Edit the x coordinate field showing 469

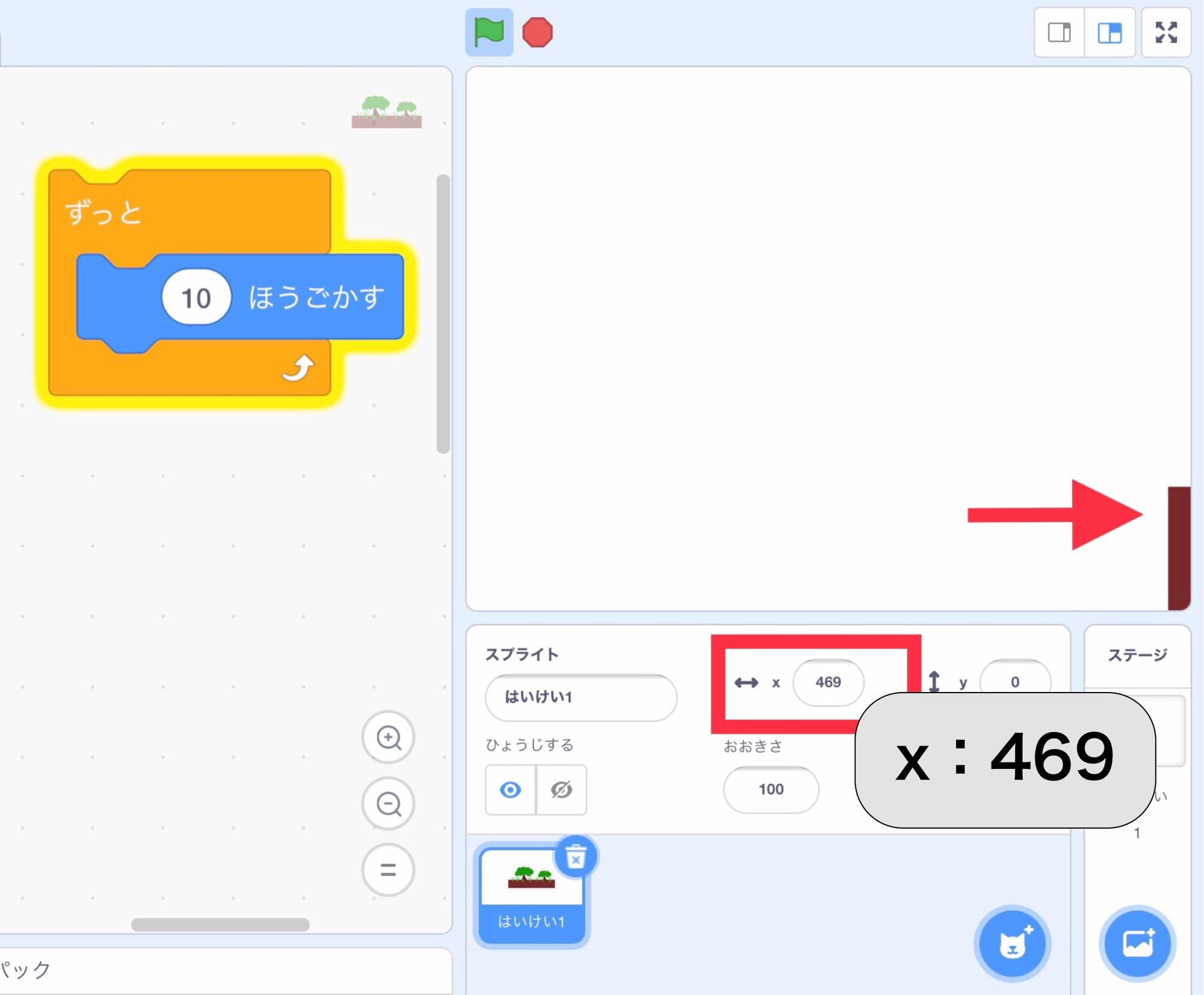tap(829, 682)
